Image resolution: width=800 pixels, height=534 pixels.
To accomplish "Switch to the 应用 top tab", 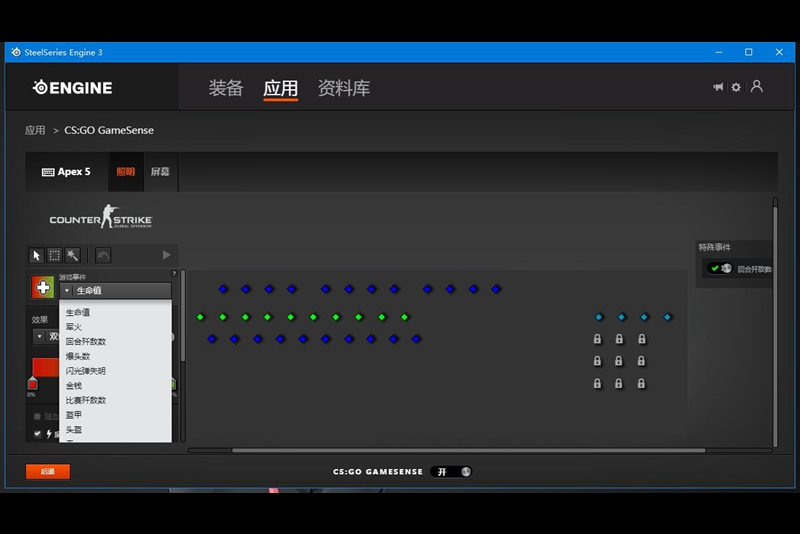I will coord(281,88).
